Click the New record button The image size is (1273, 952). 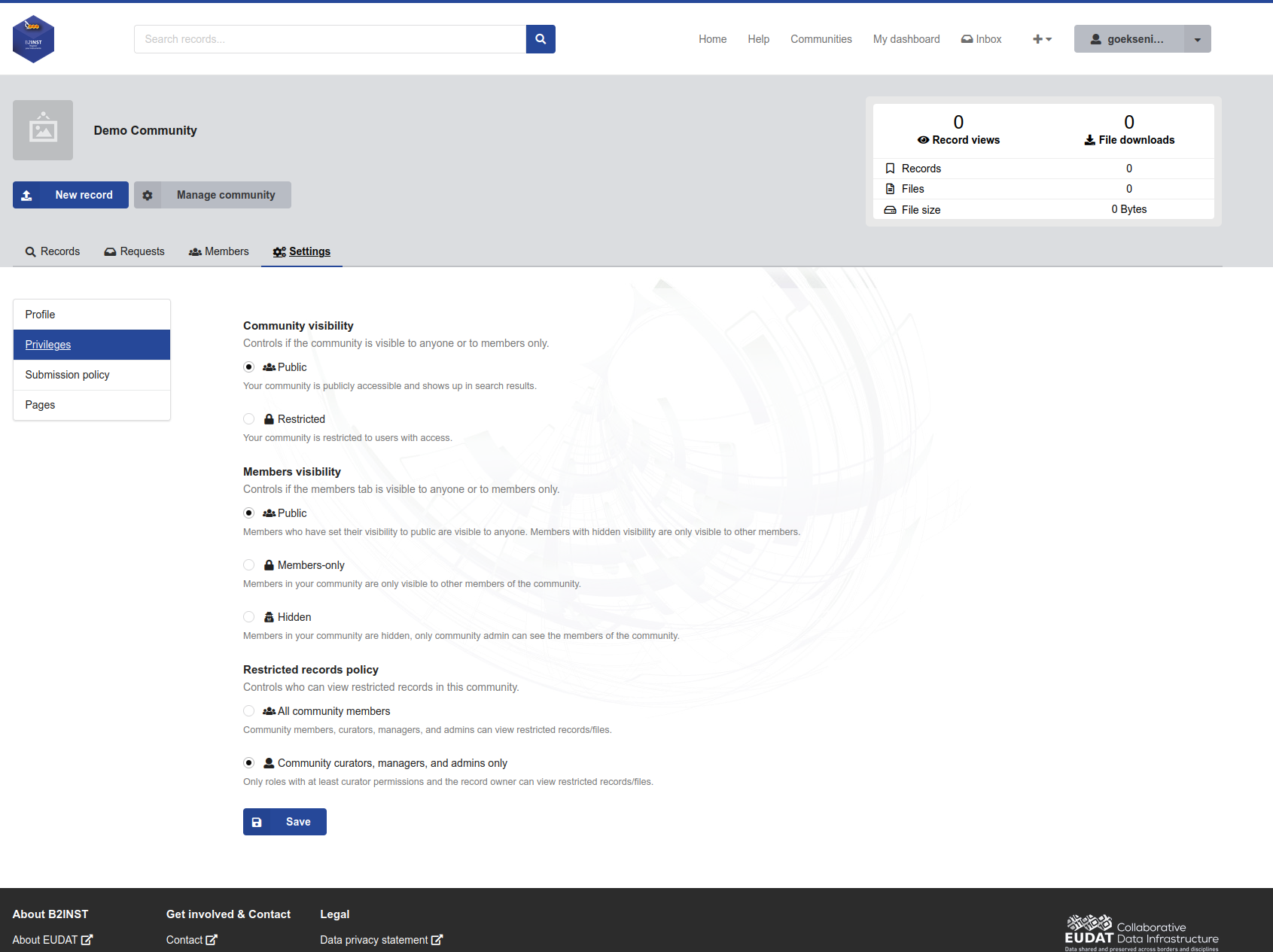tap(71, 195)
